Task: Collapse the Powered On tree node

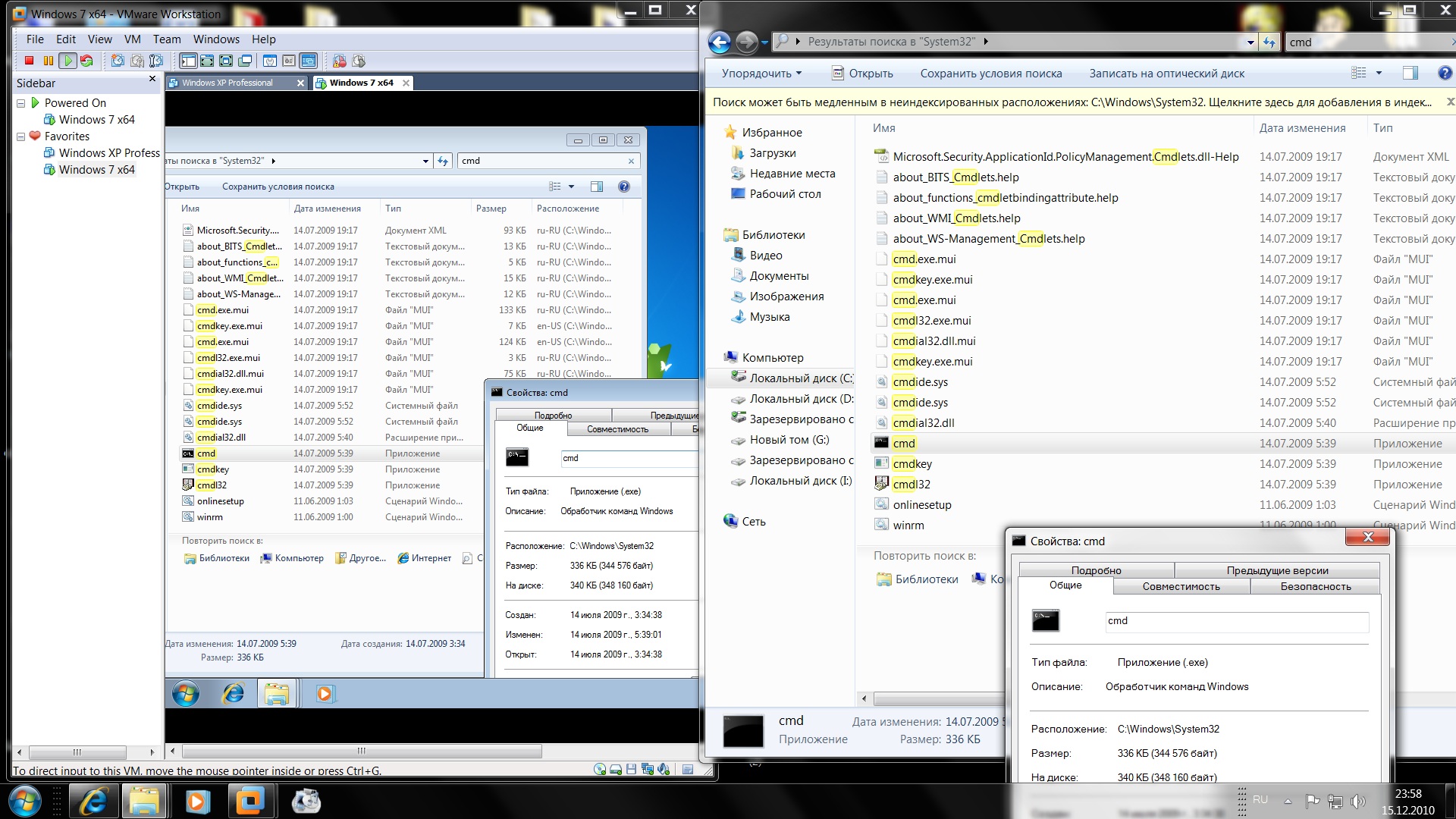Action: tap(21, 103)
